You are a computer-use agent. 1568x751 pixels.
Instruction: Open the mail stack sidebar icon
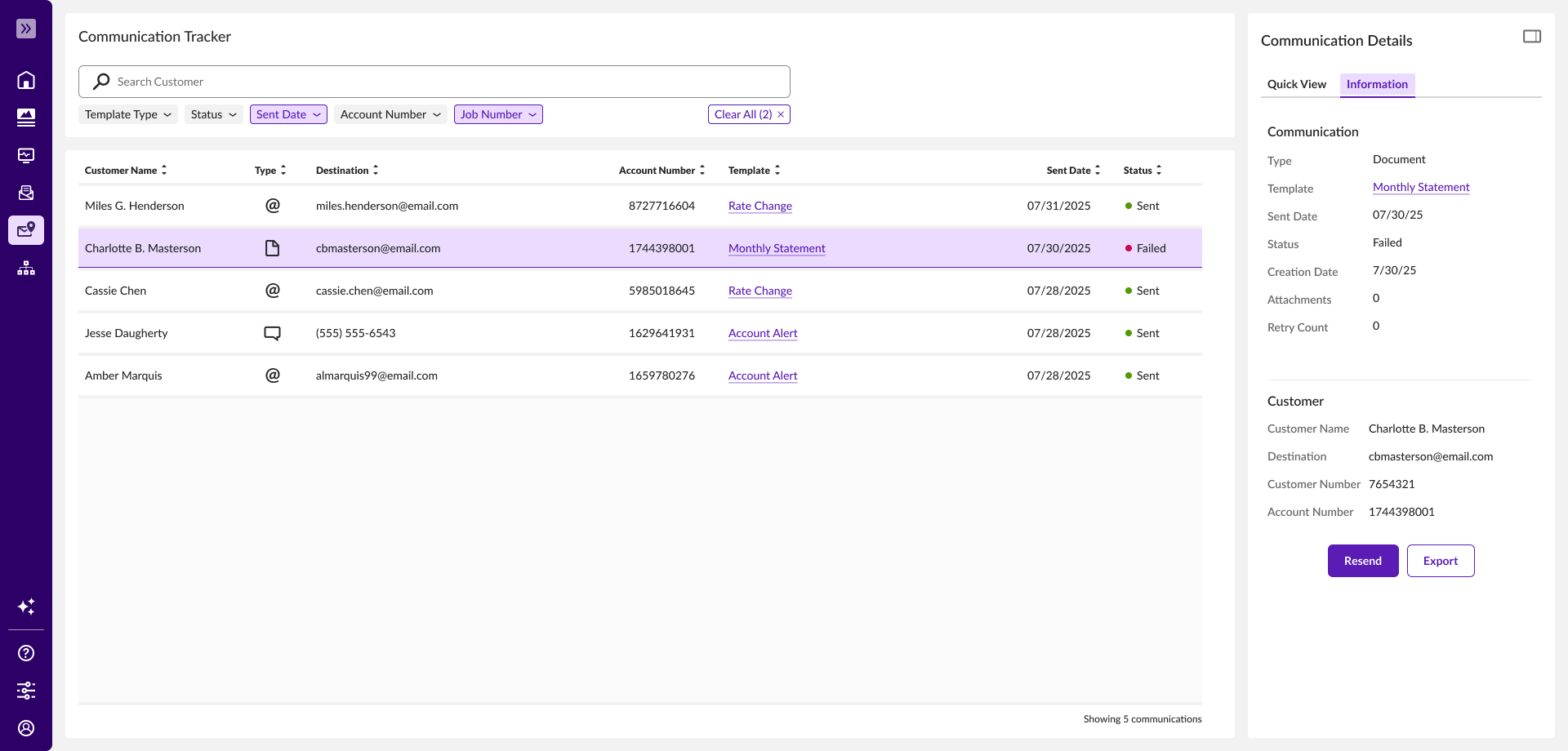26,193
